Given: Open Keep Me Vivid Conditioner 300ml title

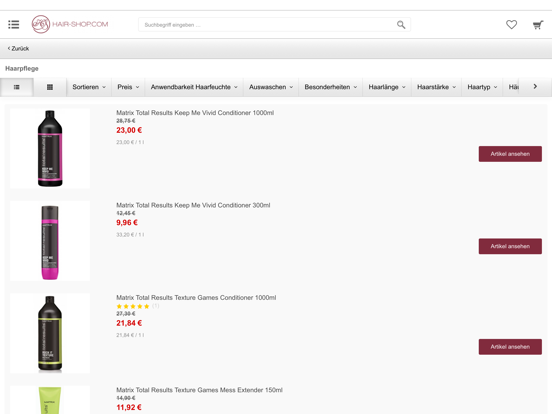Looking at the screenshot, I should click(193, 205).
